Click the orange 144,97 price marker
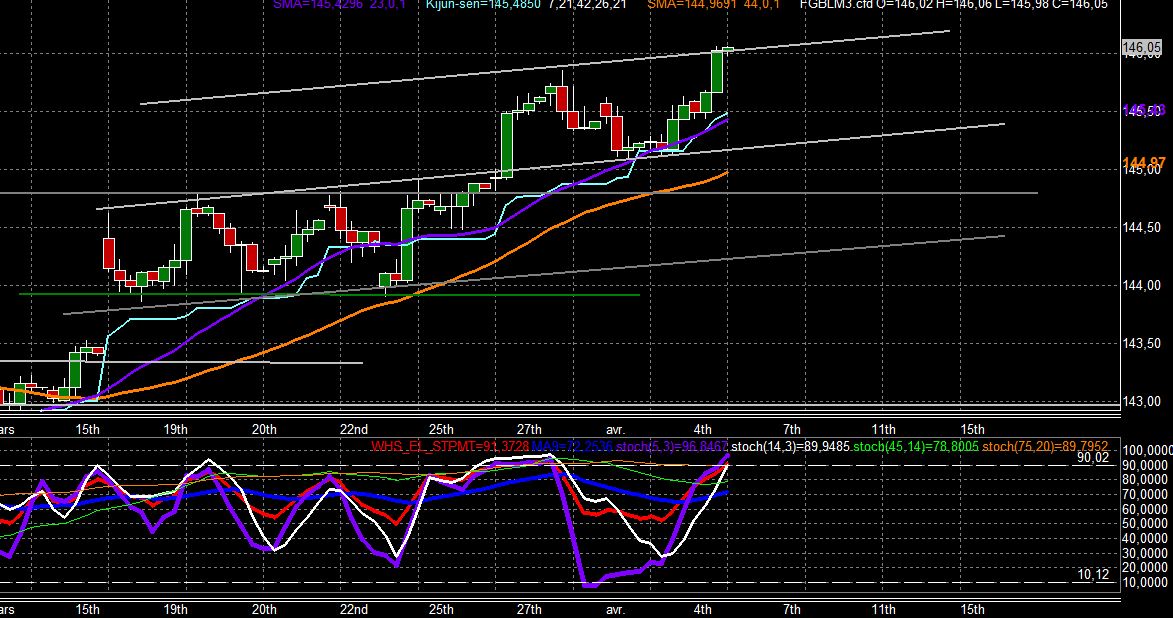The width and height of the screenshot is (1173, 618). (1144, 162)
